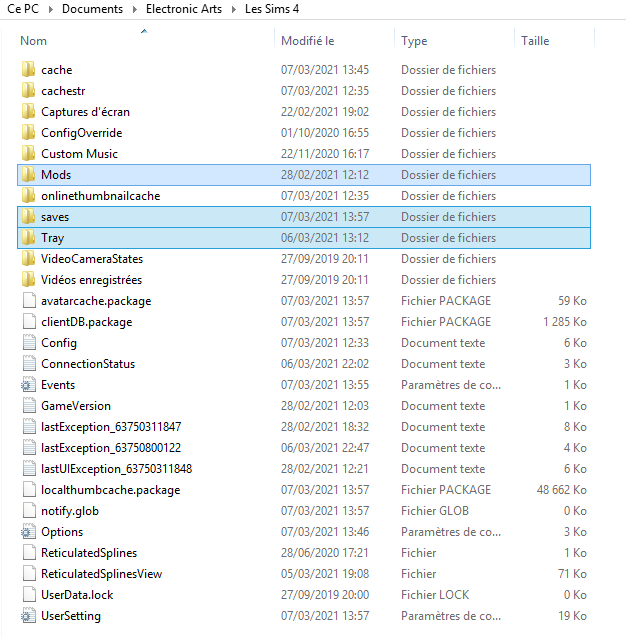626x638 pixels.
Task: Select the Options gear file icon
Action: pos(28,532)
